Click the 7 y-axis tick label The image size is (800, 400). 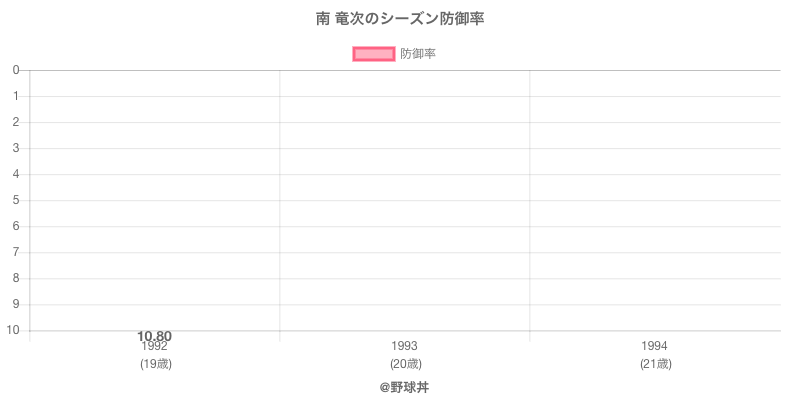17,252
